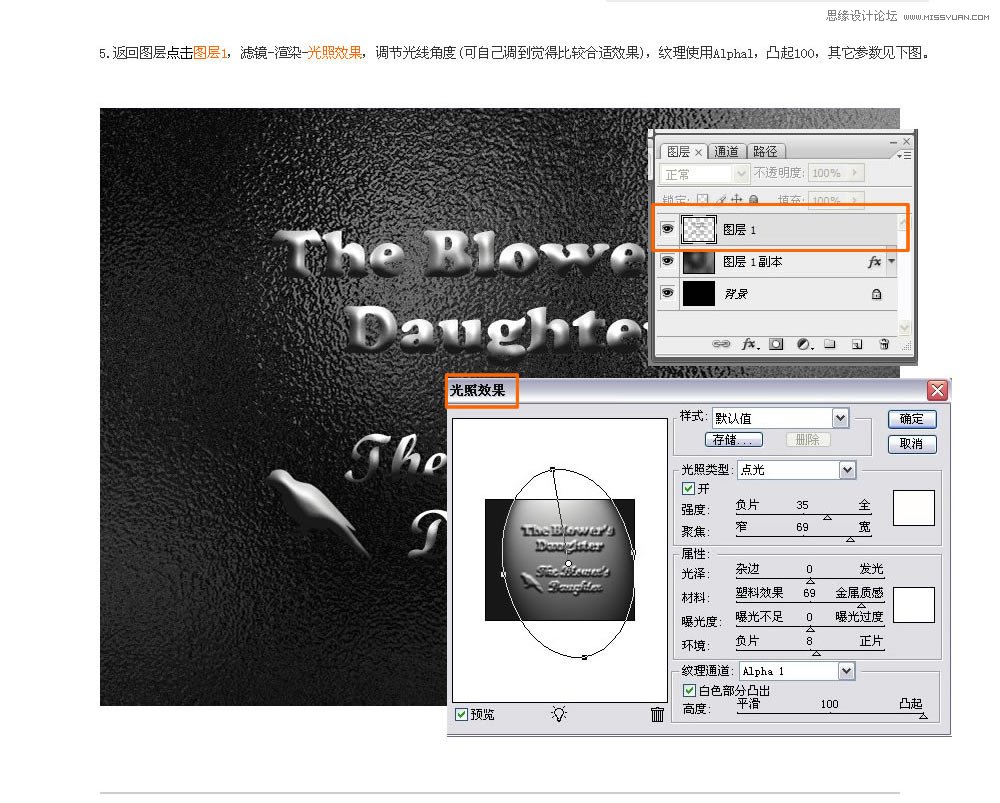Open the layer style fx menu at panel bottom

coord(749,344)
